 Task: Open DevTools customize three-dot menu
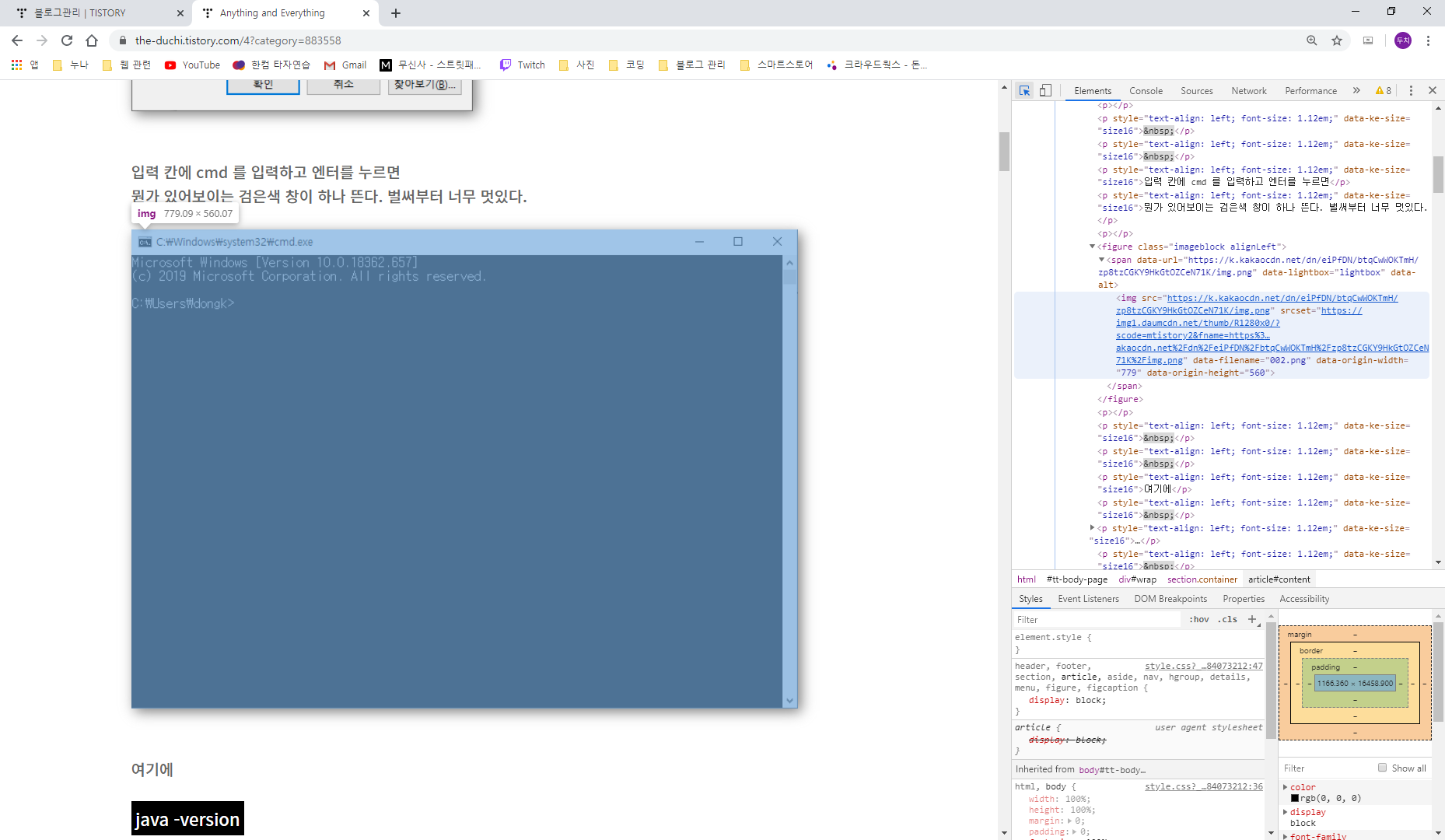tap(1411, 91)
